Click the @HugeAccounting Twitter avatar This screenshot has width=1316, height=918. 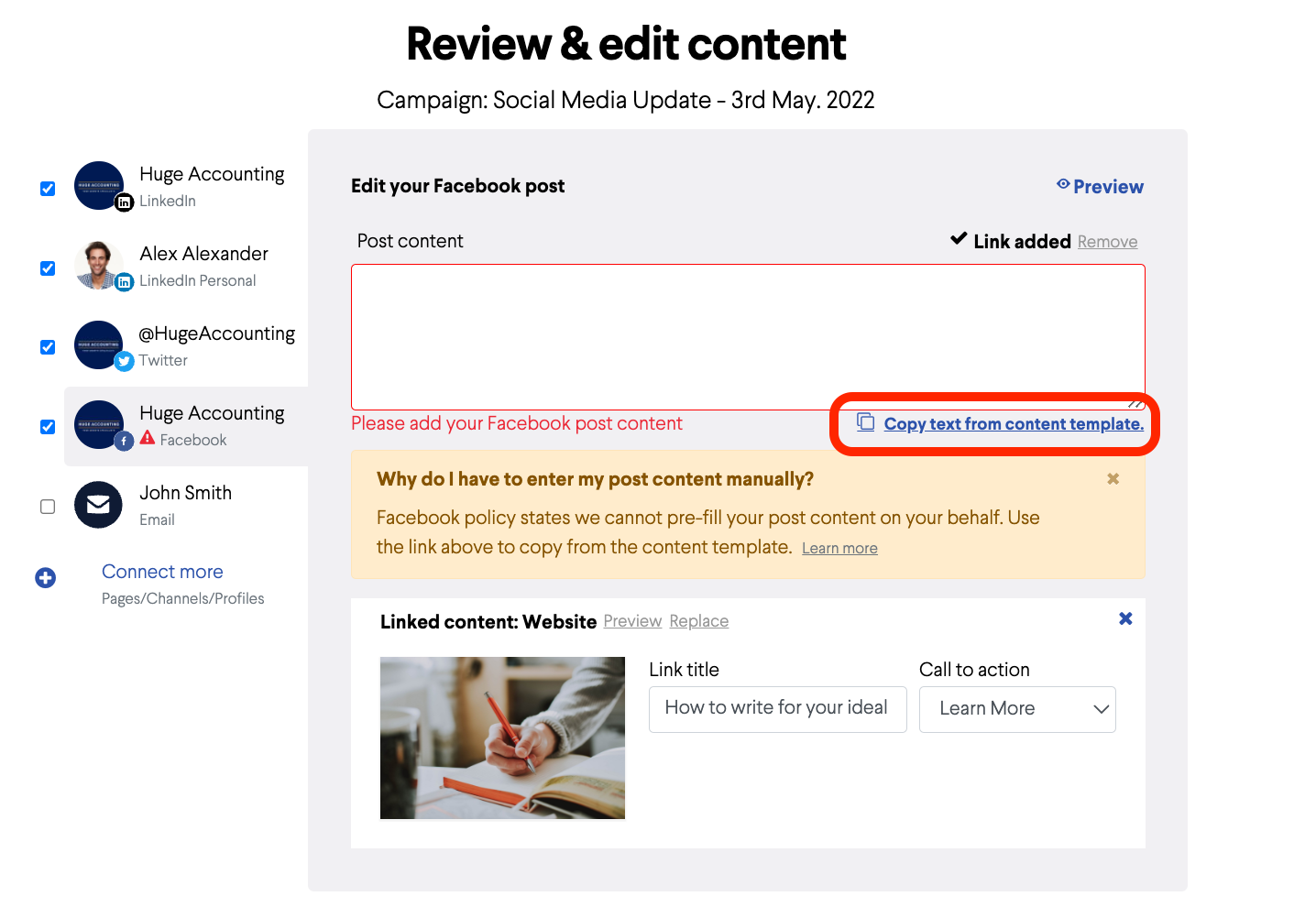pos(98,344)
